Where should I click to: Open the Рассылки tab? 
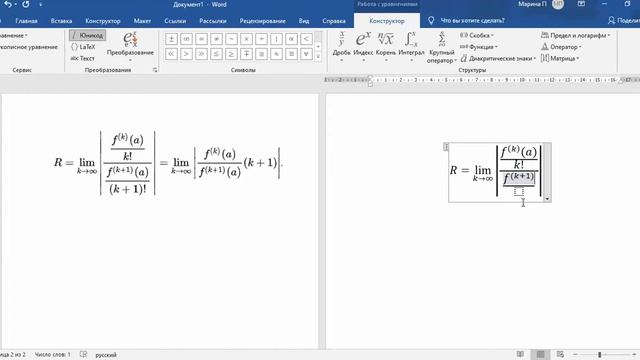[213, 21]
